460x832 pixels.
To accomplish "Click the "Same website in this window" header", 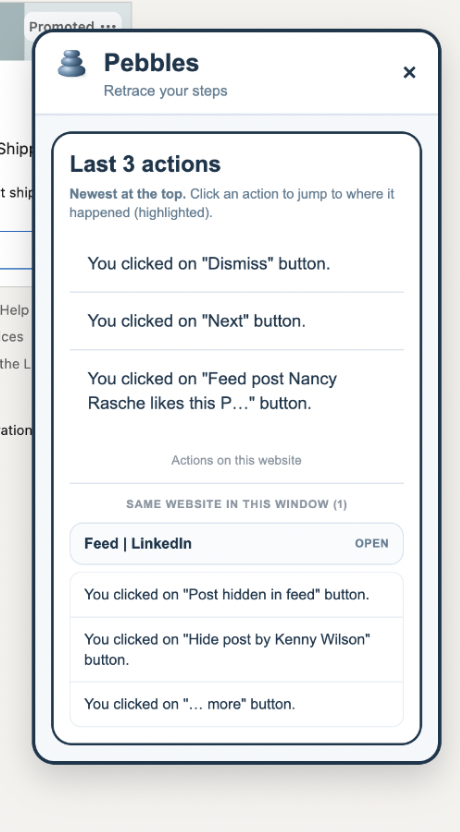I will (237, 504).
